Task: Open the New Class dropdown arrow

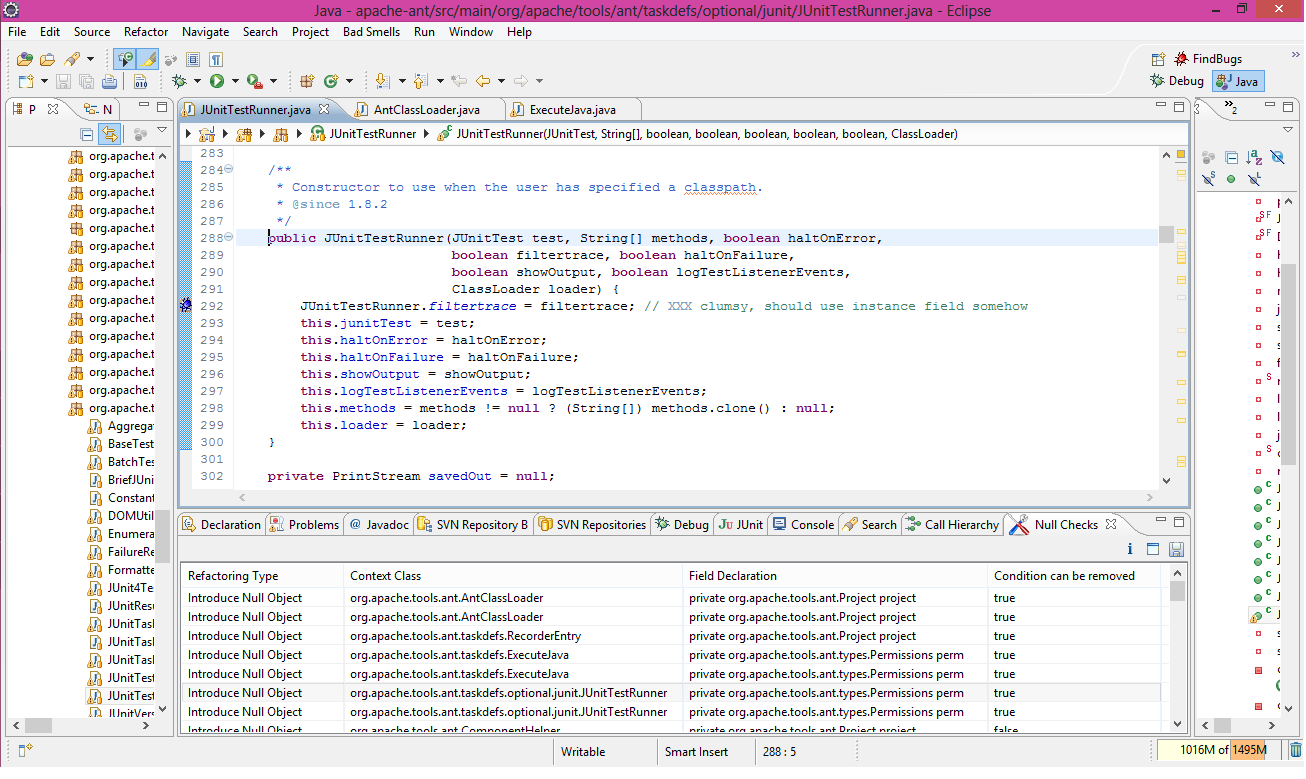Action: [348, 81]
